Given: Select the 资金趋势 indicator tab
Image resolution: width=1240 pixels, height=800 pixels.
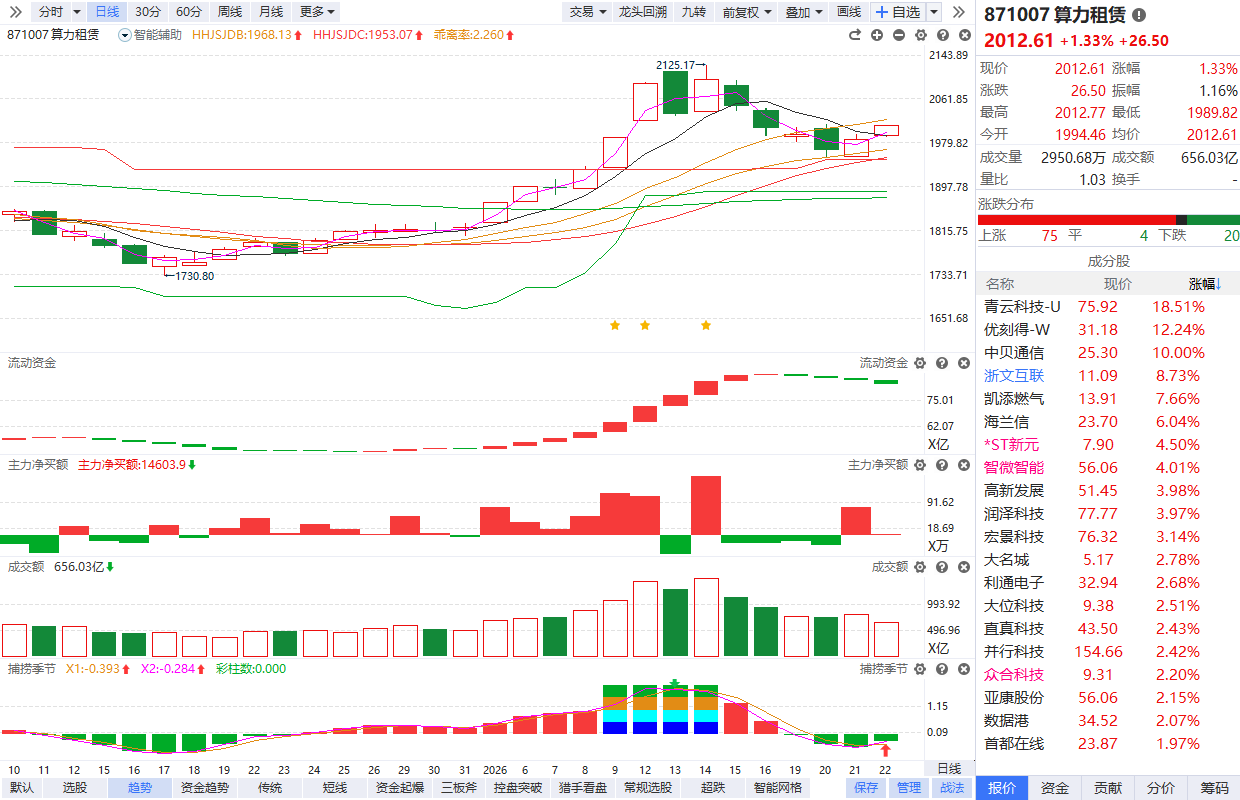Looking at the screenshot, I should (x=204, y=788).
